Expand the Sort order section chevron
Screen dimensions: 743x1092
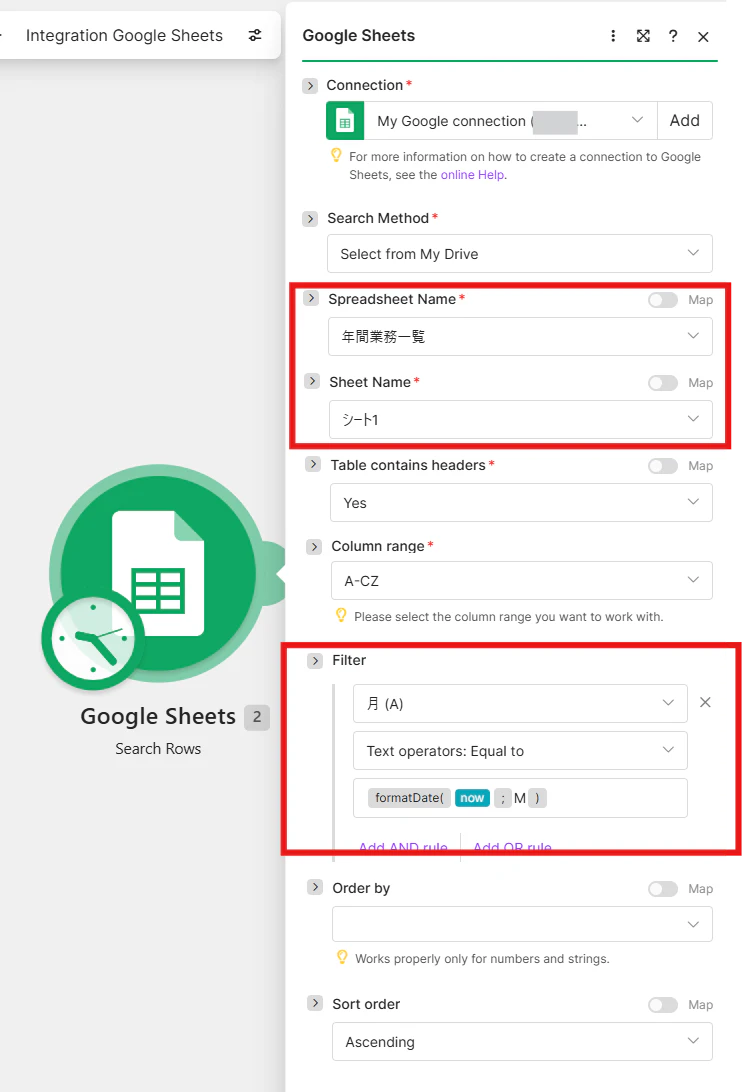point(315,1004)
